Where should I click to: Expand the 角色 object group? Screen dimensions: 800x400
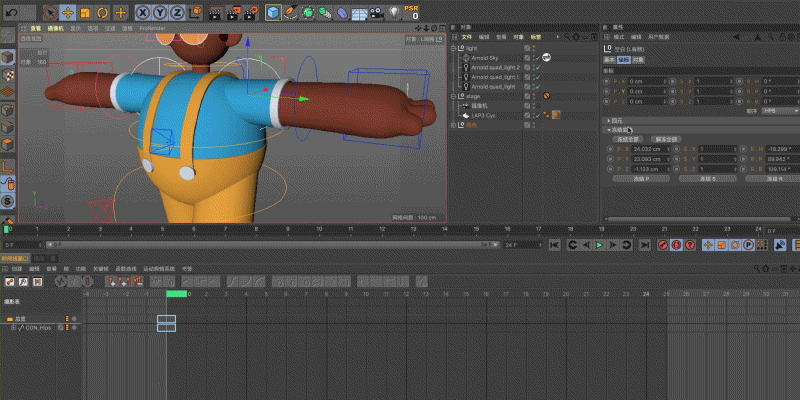tap(453, 125)
